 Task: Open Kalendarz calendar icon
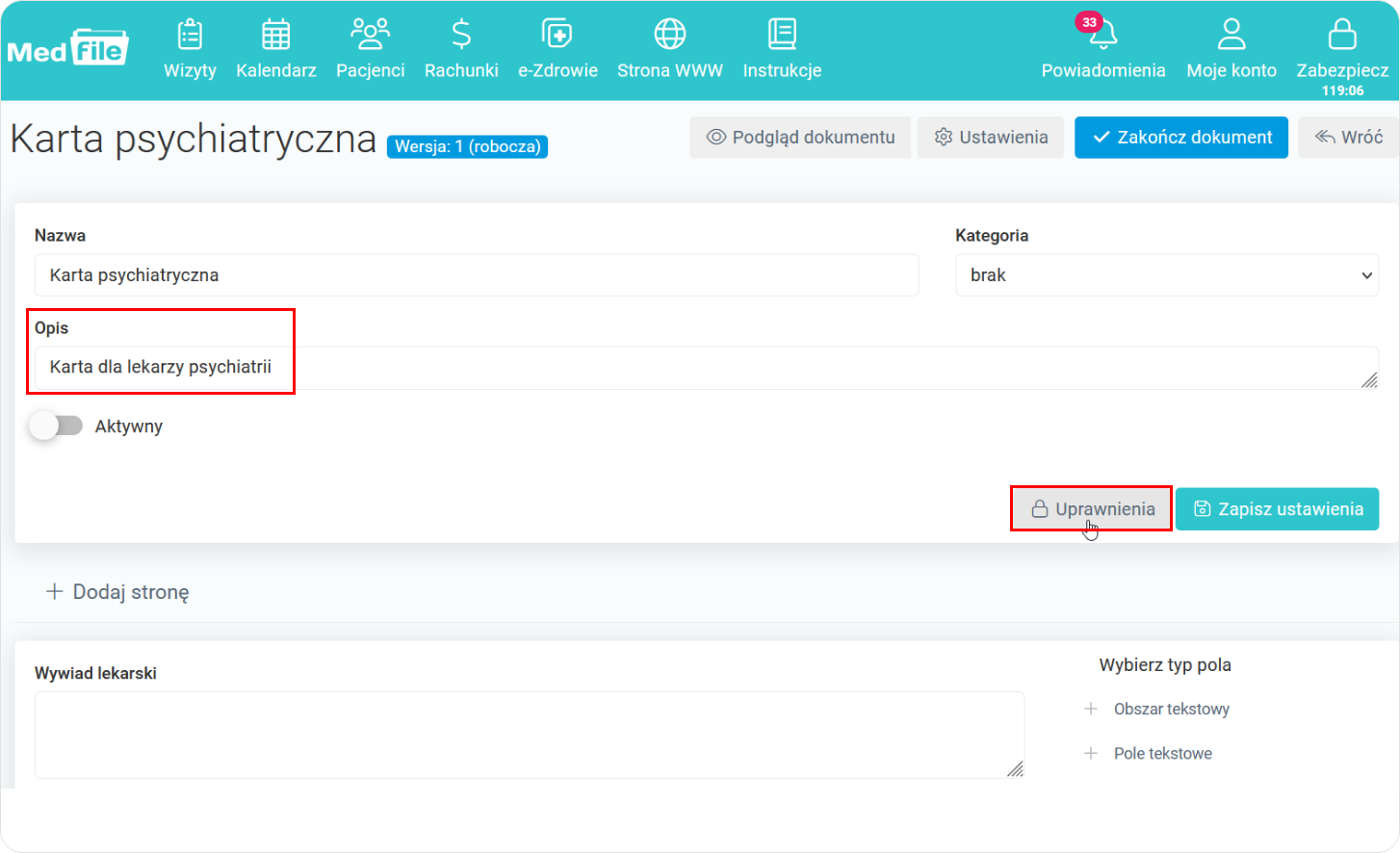pos(275,35)
